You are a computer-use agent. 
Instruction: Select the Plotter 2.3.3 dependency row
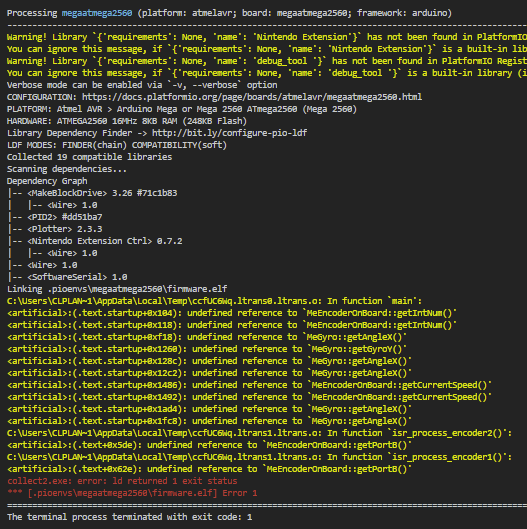point(55,229)
